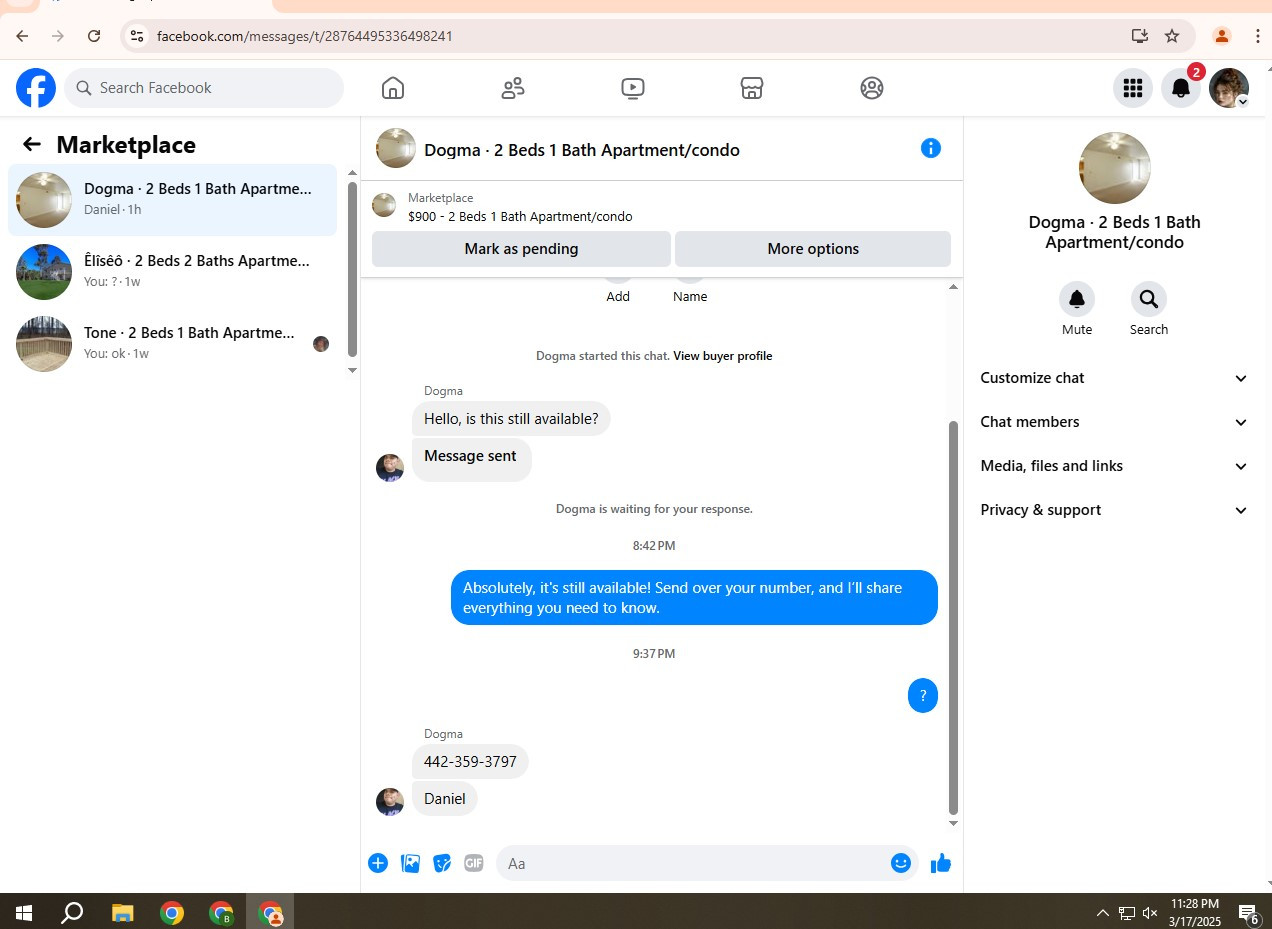1272x929 pixels.
Task: Open the Groups icon in the top nav
Action: point(872,88)
